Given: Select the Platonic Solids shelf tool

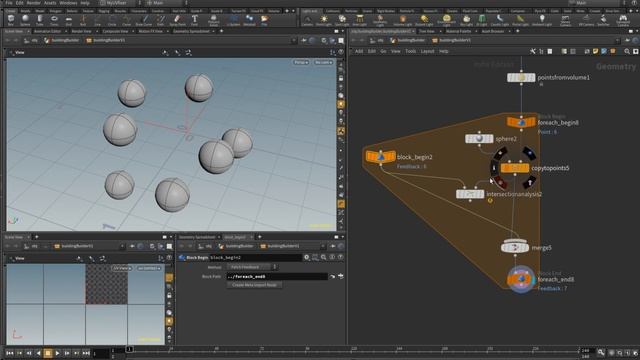Looking at the screenshot, I should 213,20.
